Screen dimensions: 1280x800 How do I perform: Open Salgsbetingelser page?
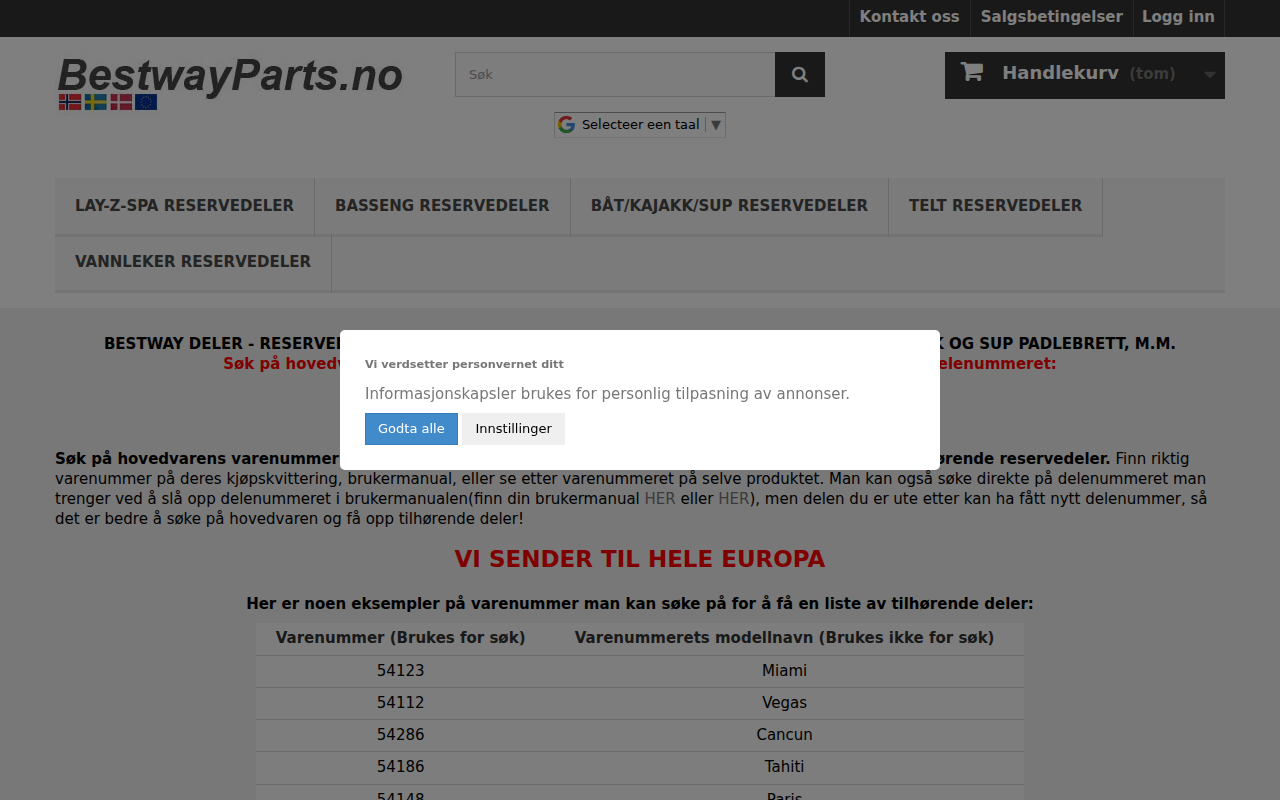tap(1051, 17)
